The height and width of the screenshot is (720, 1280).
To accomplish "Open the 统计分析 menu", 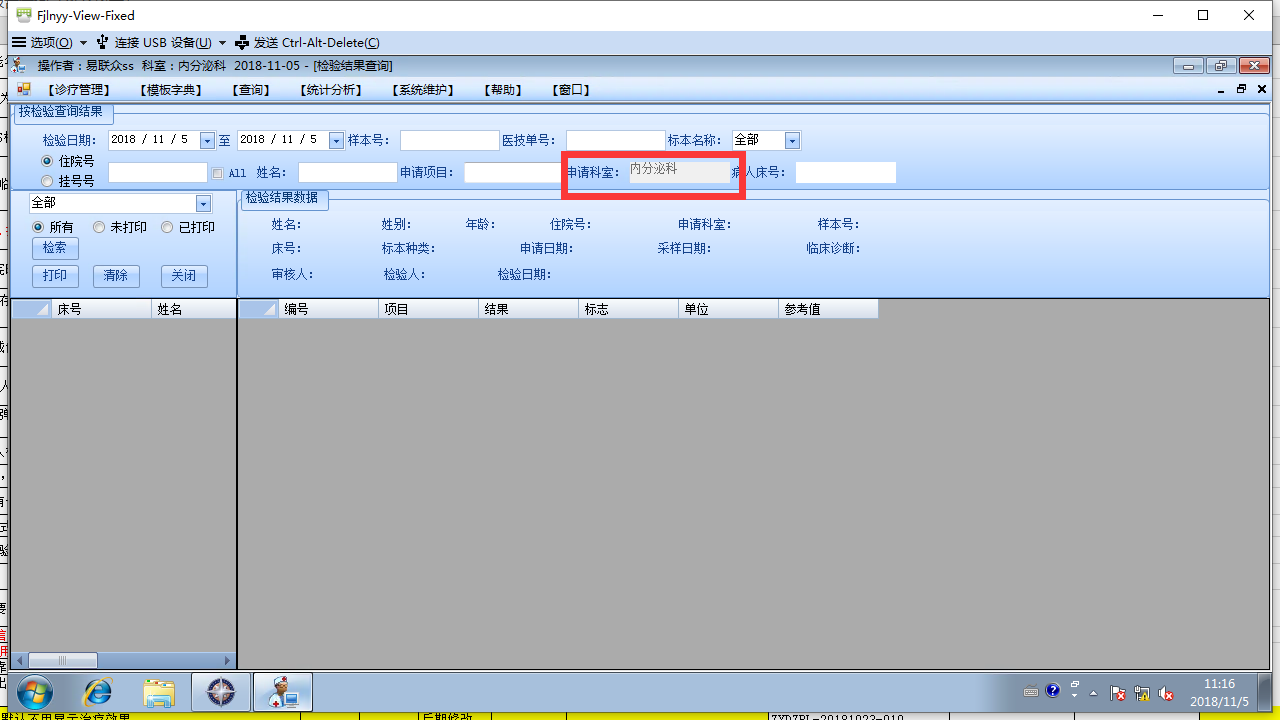I will point(331,90).
